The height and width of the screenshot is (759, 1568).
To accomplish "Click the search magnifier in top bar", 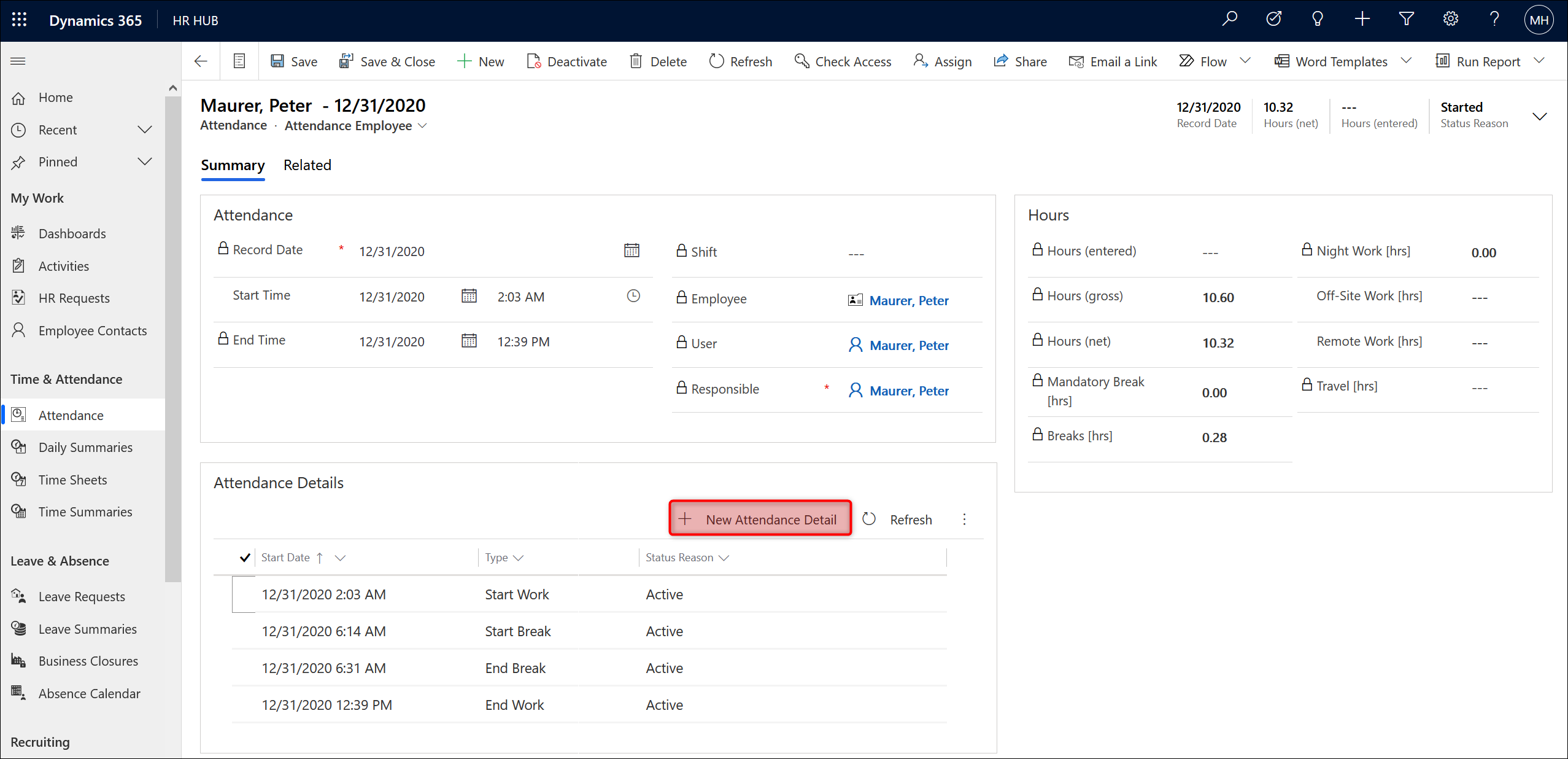I will [1229, 20].
